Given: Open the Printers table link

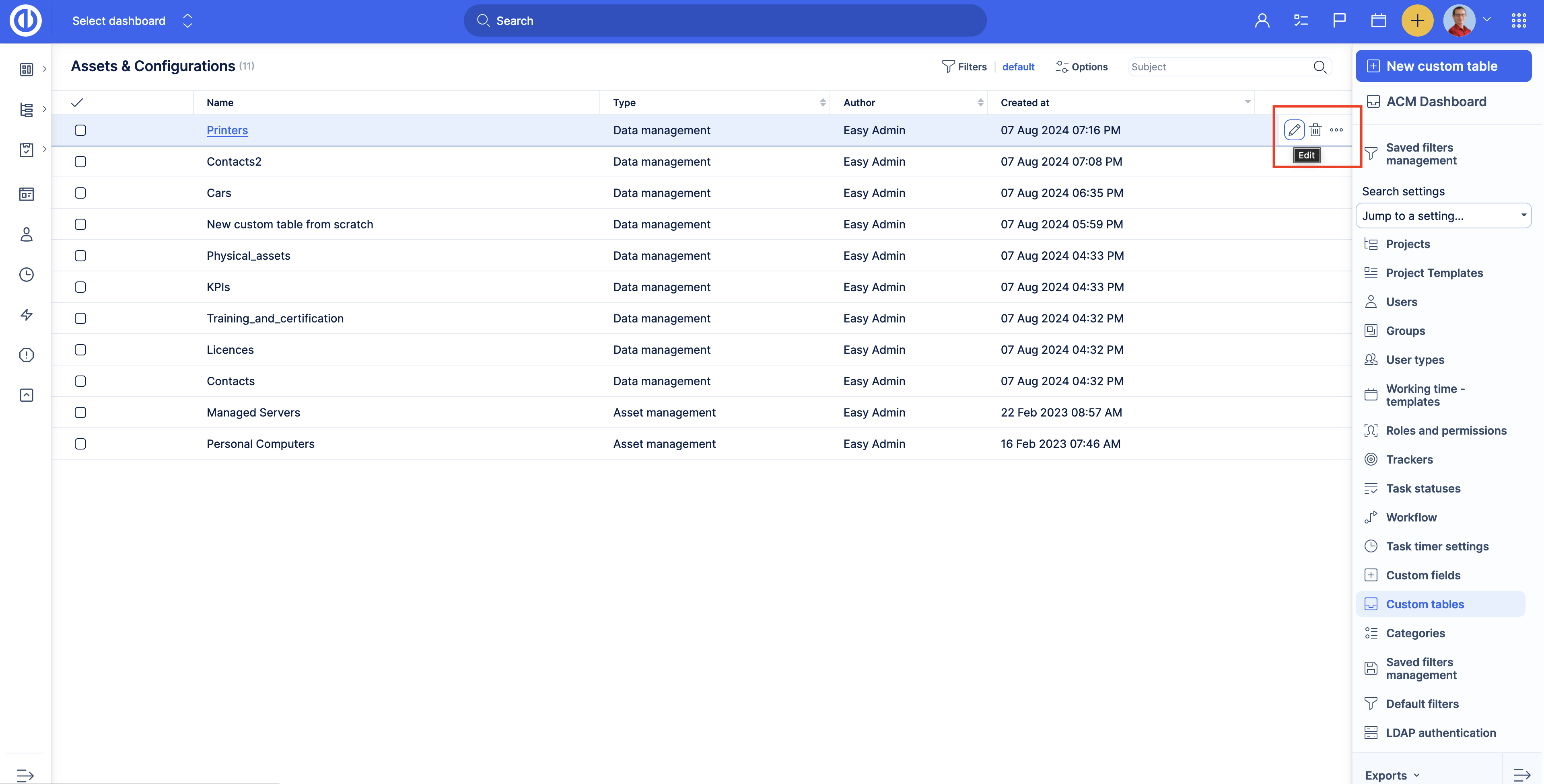Looking at the screenshot, I should click(x=226, y=130).
